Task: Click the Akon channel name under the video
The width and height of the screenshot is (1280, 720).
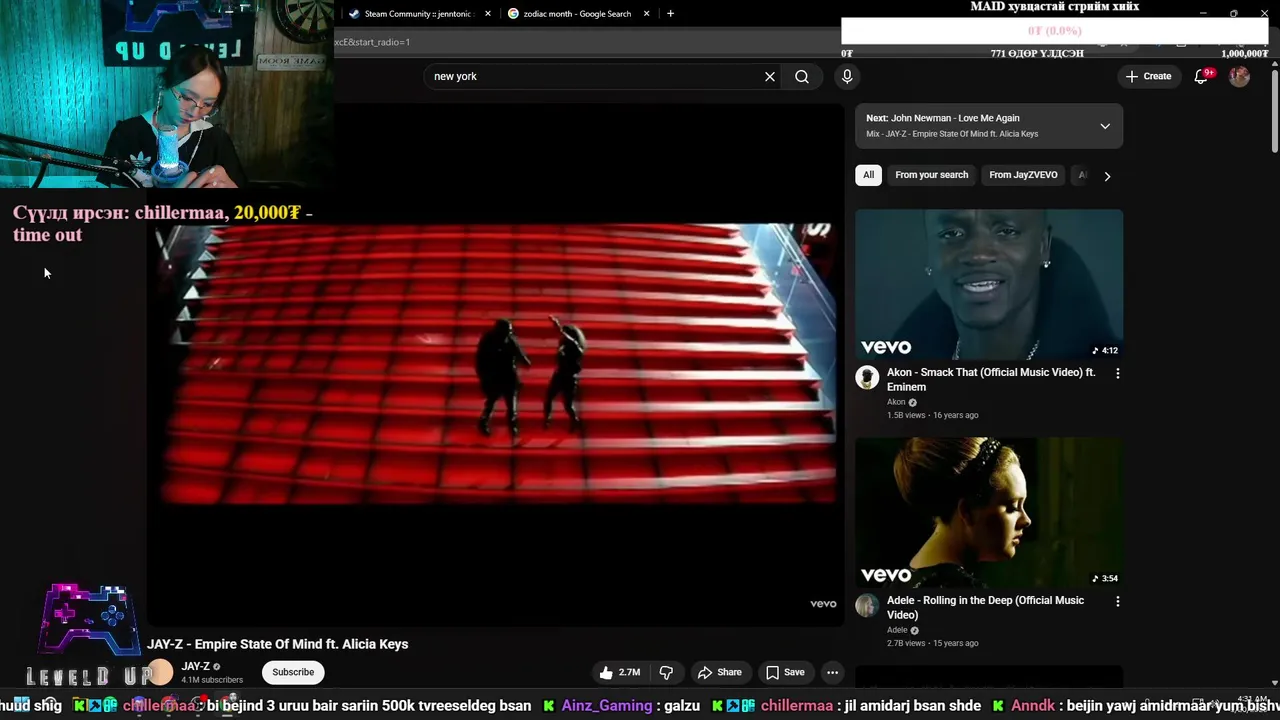Action: [x=896, y=402]
